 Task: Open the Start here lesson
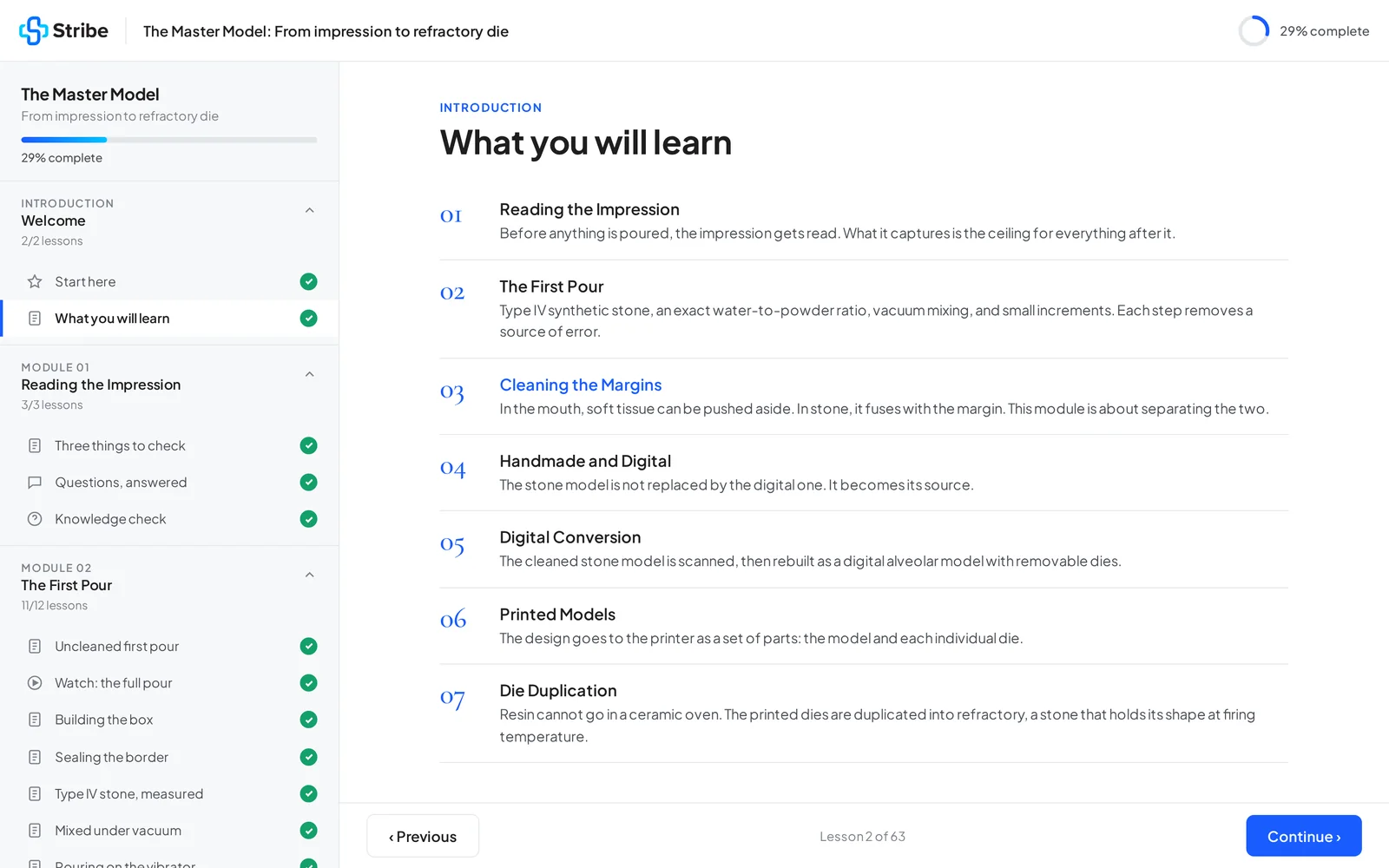[x=169, y=281]
